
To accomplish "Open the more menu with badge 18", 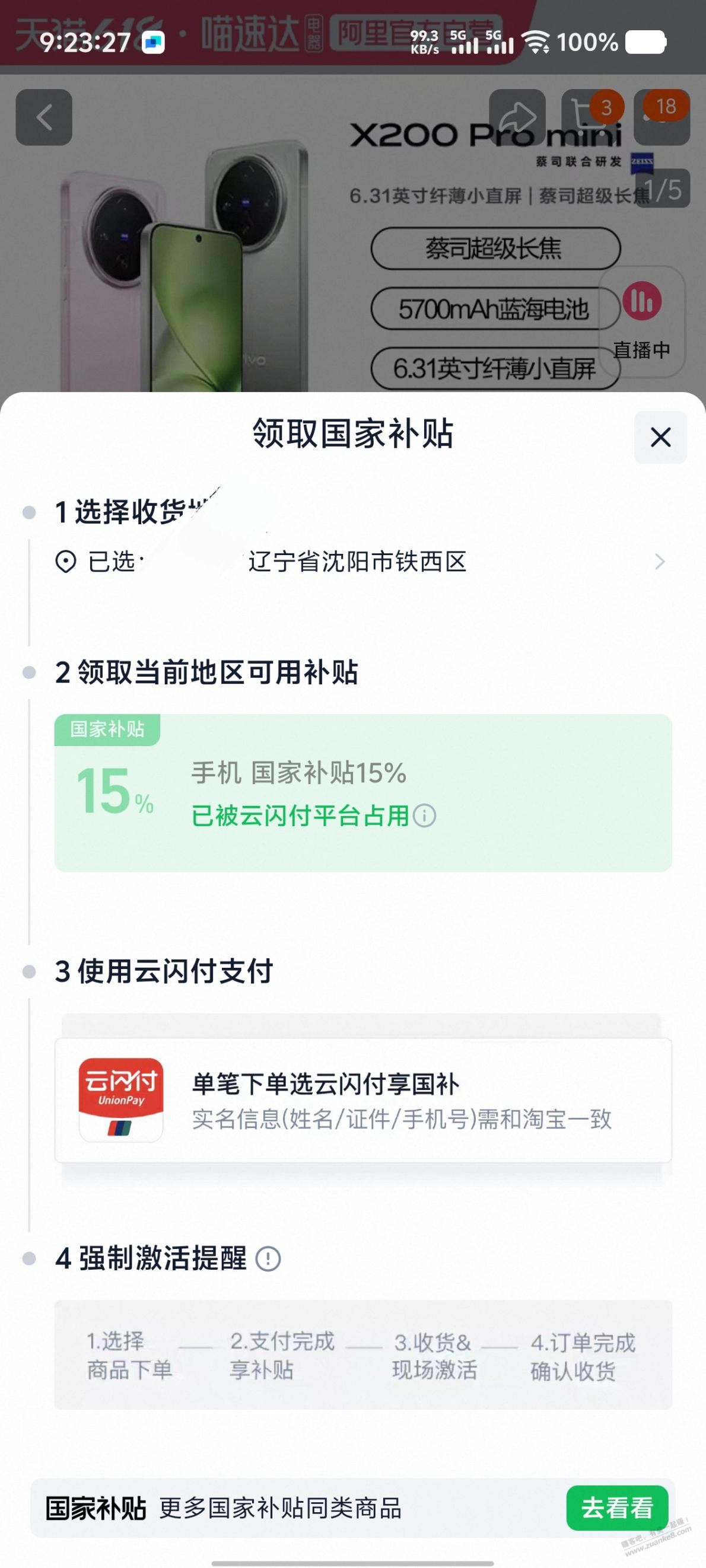I will tap(662, 117).
